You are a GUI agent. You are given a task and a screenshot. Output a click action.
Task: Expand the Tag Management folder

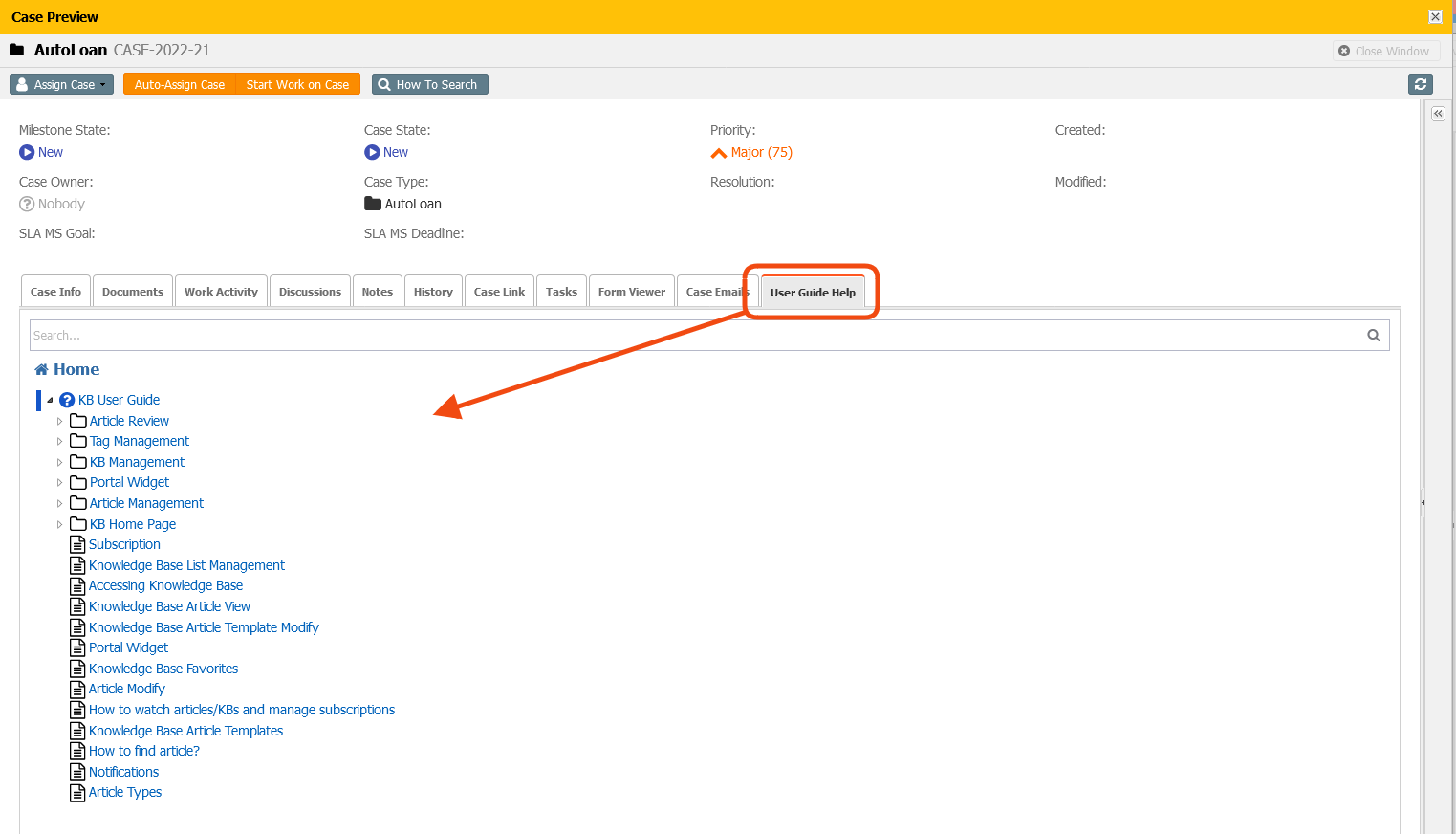coord(59,442)
